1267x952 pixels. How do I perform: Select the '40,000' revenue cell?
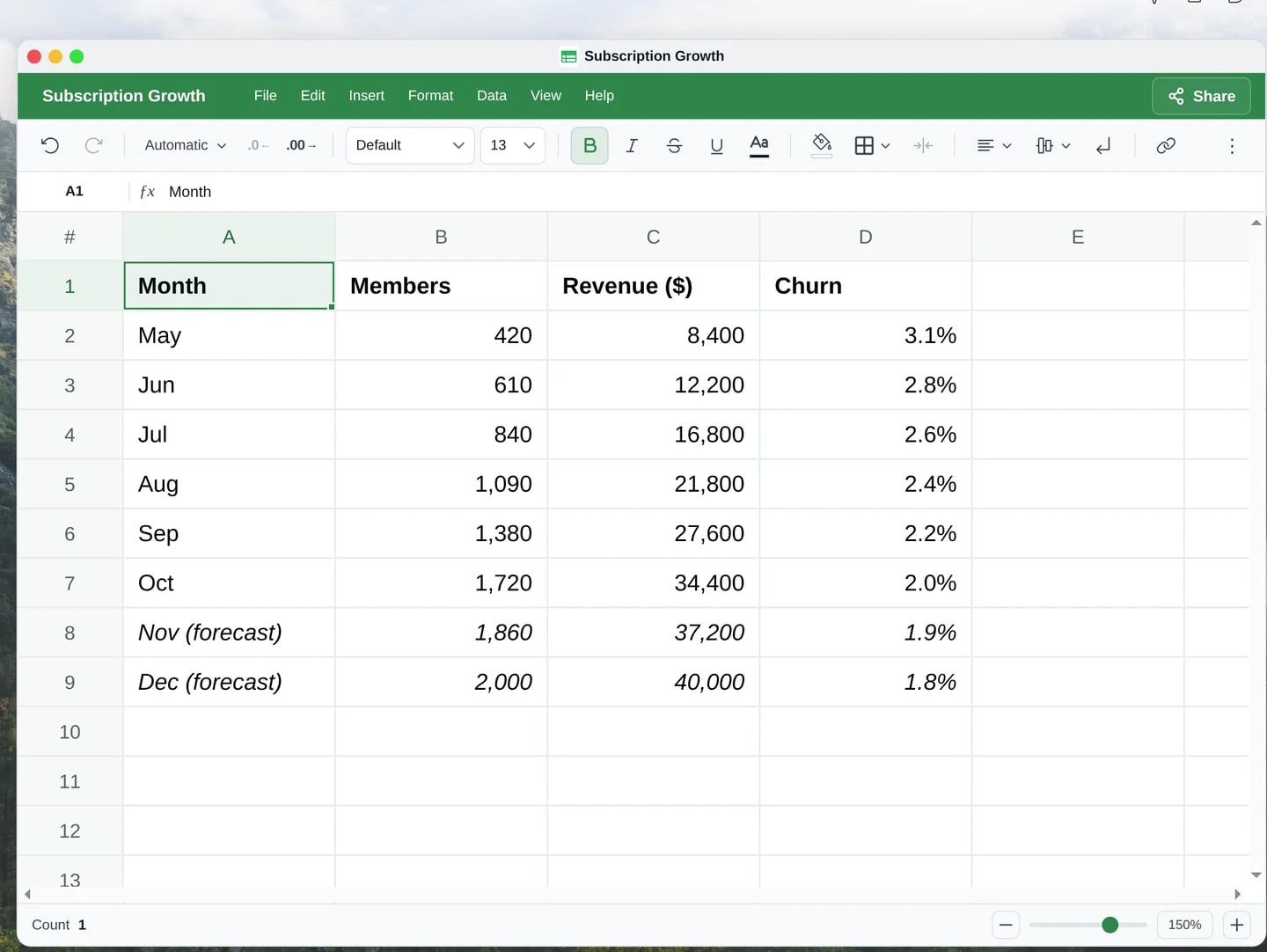(x=654, y=682)
